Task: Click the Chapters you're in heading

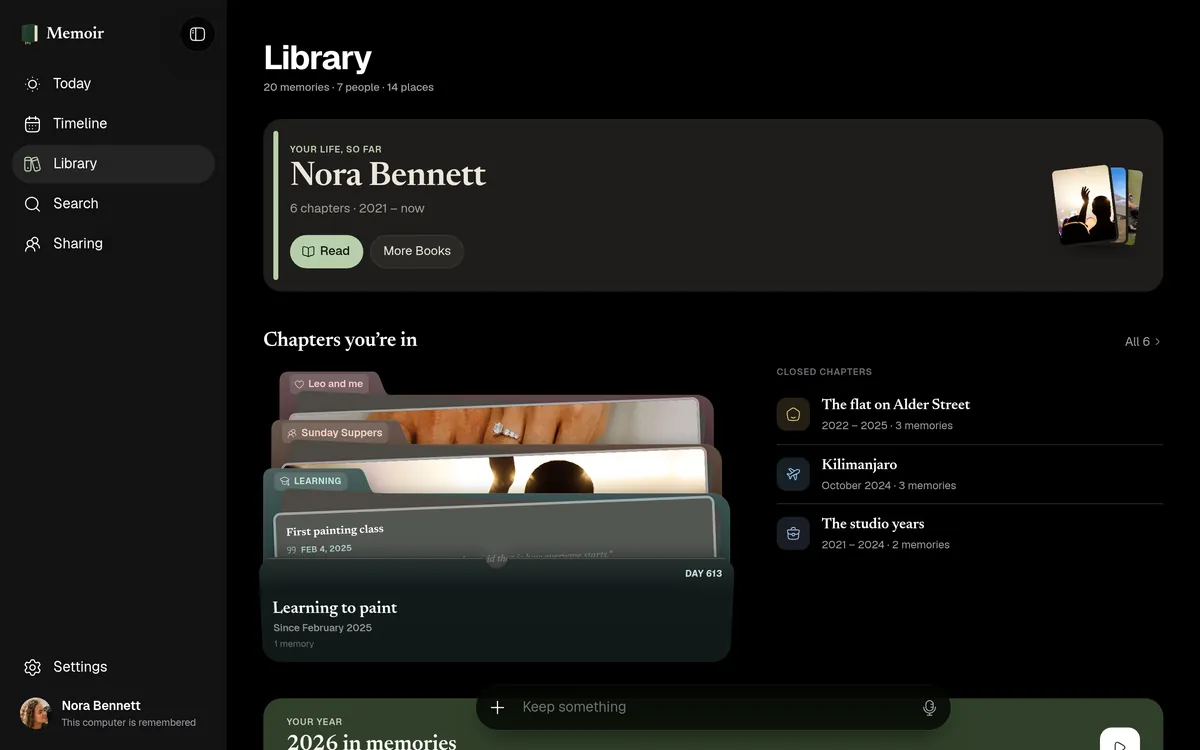Action: (x=340, y=340)
